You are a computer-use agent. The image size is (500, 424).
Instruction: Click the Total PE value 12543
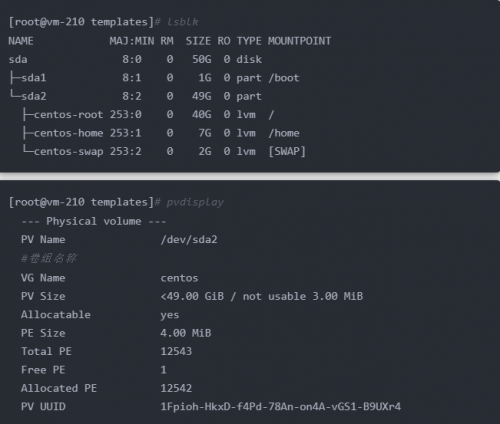[x=176, y=351]
